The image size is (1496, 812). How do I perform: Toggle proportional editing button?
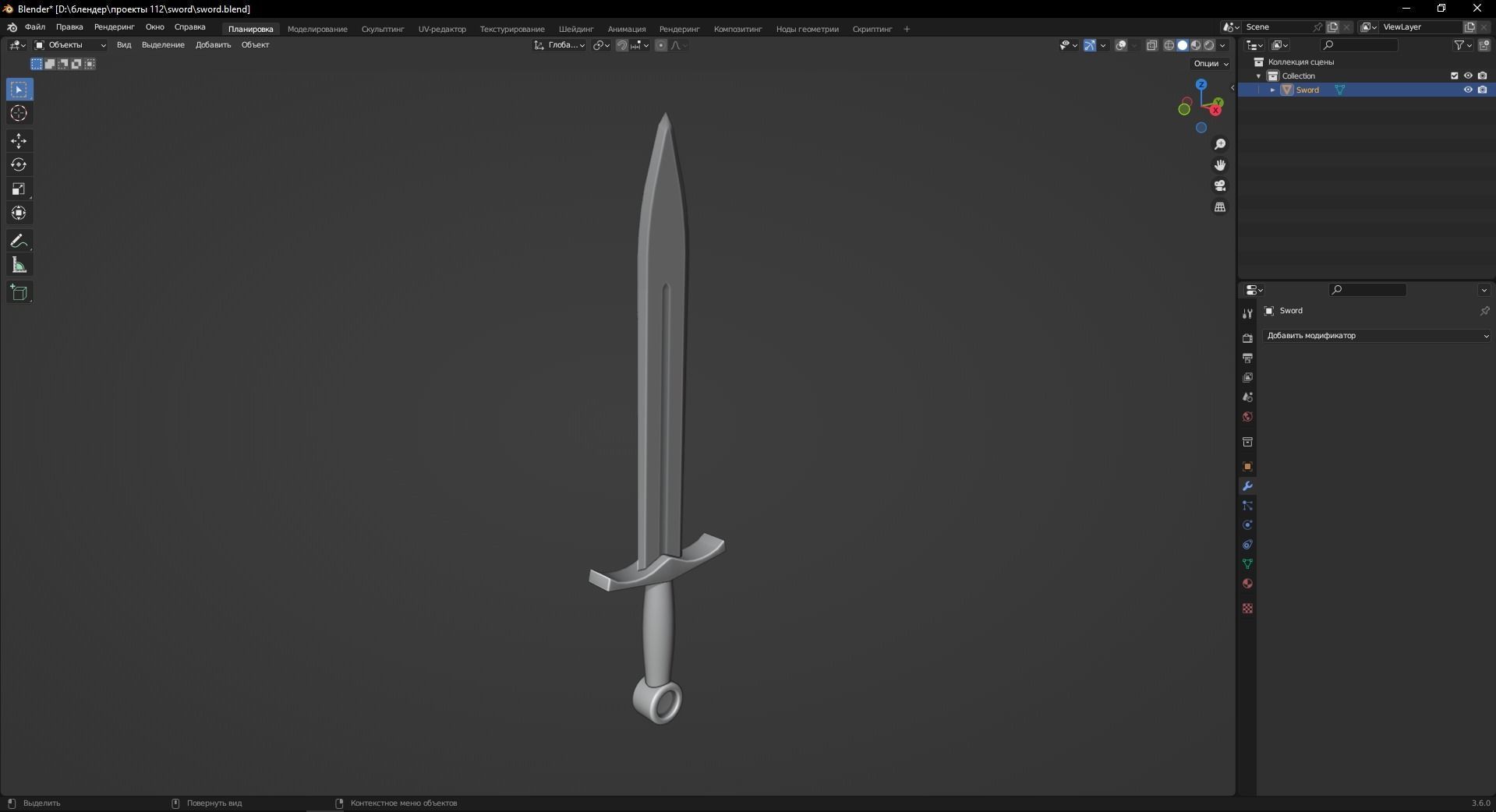(661, 45)
